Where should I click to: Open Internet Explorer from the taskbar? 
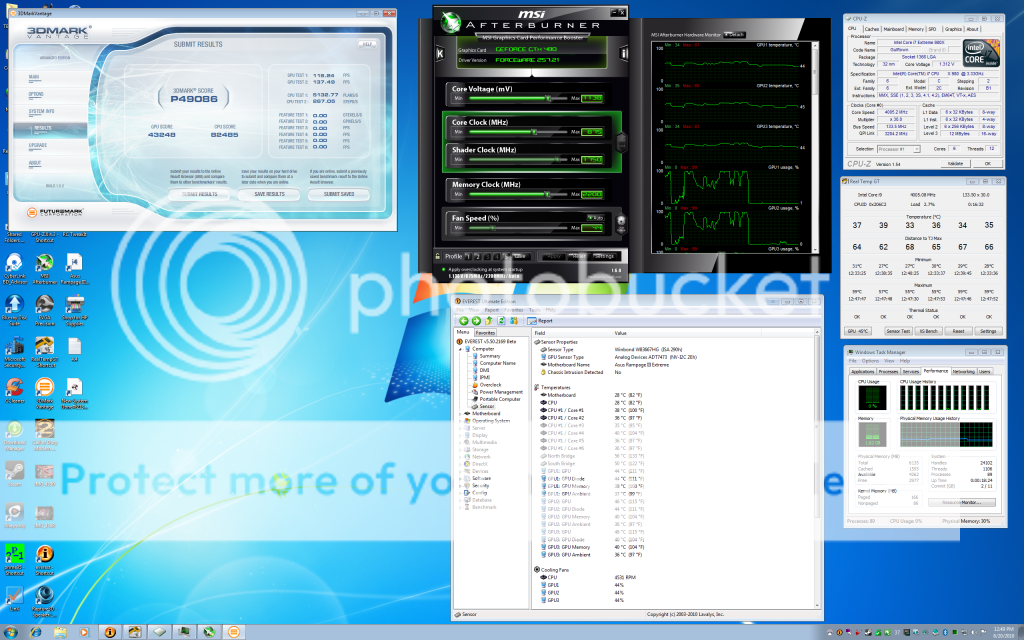tap(35, 632)
